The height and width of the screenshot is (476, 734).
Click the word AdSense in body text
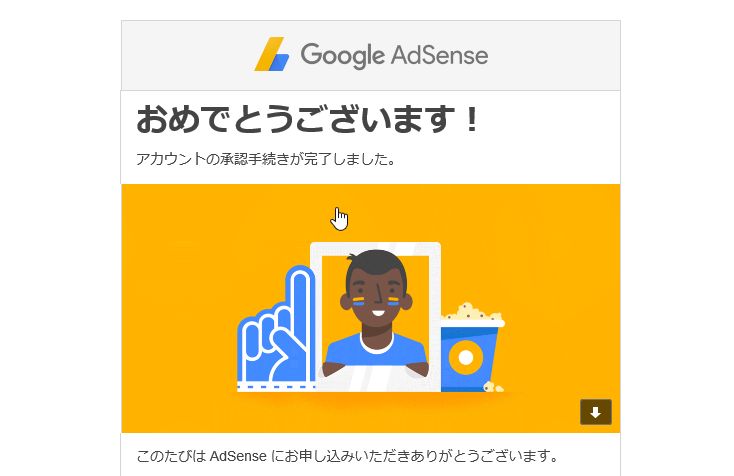tap(238, 456)
